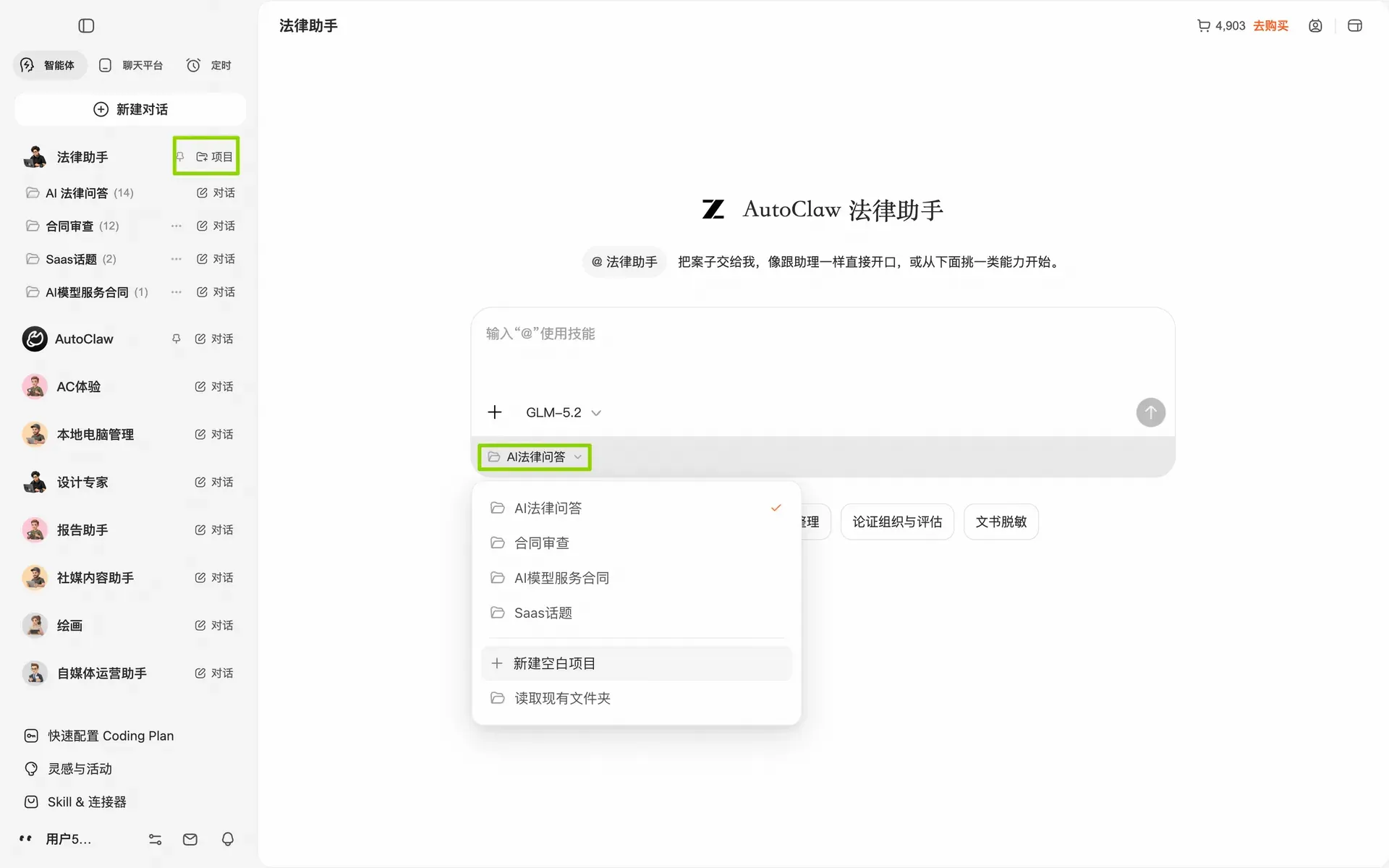Open the AI 法律问答 project folder in sidebar

[x=80, y=193]
